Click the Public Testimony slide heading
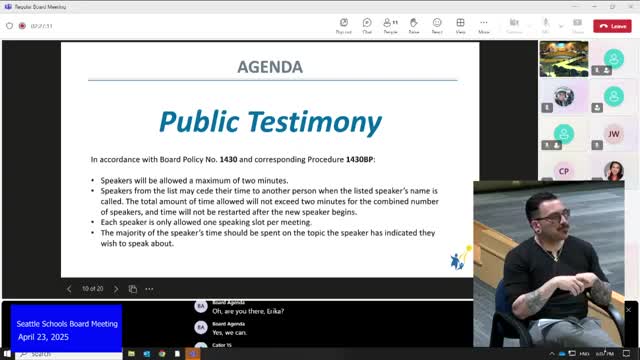 coord(270,122)
